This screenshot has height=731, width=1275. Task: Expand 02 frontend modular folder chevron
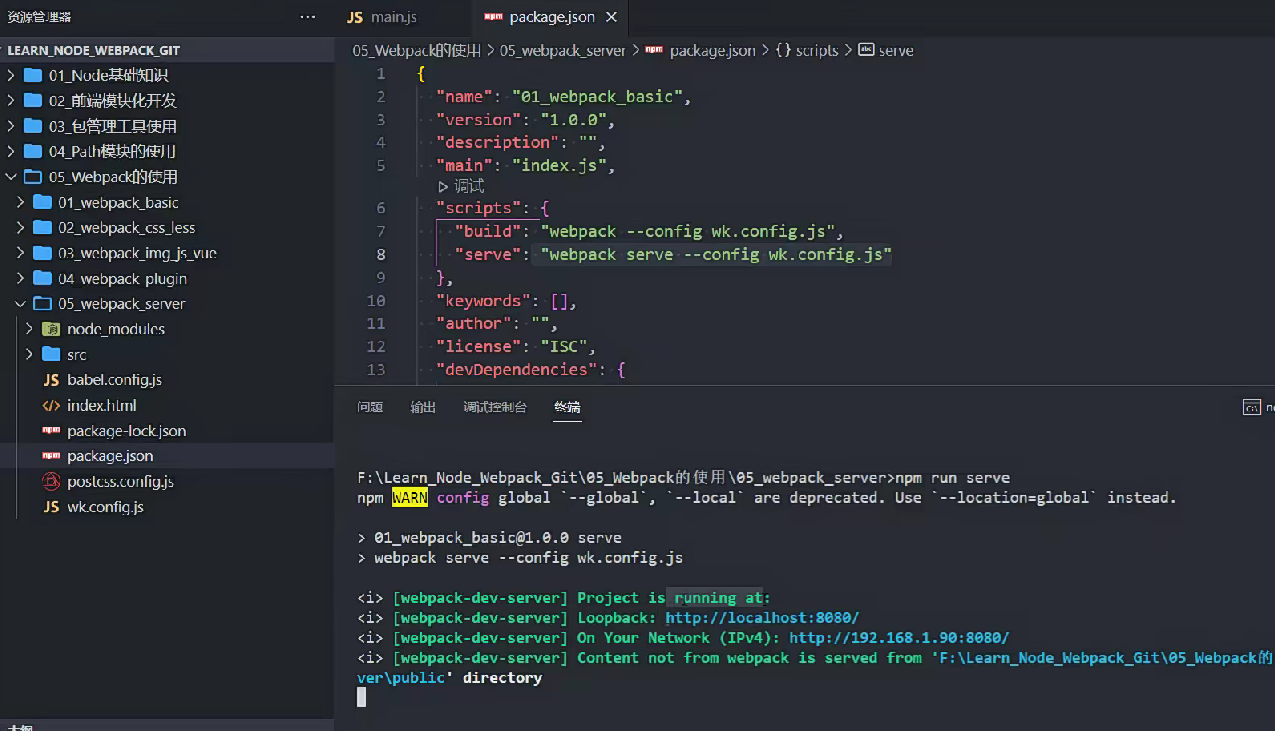pyautogui.click(x=11, y=100)
